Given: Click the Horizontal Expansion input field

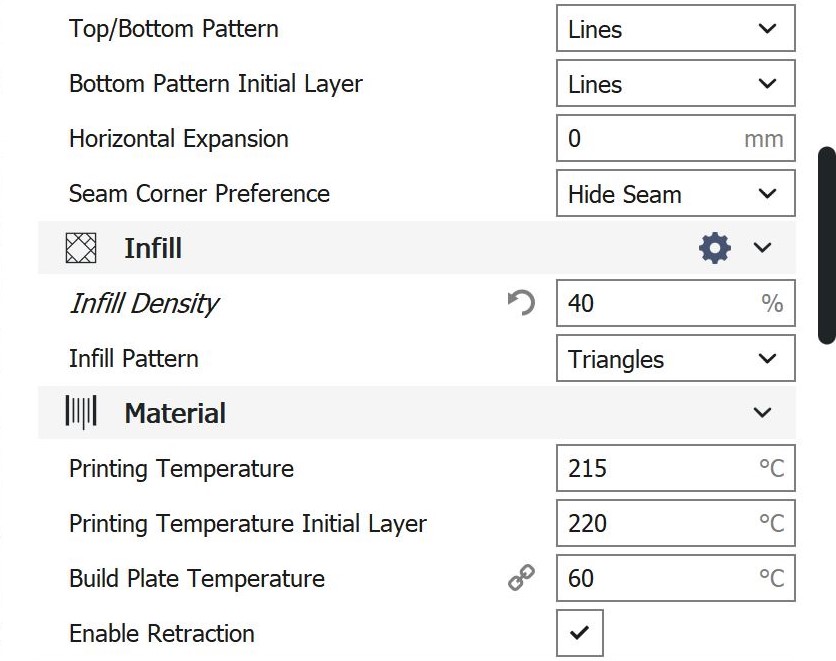Looking at the screenshot, I should tap(650, 139).
